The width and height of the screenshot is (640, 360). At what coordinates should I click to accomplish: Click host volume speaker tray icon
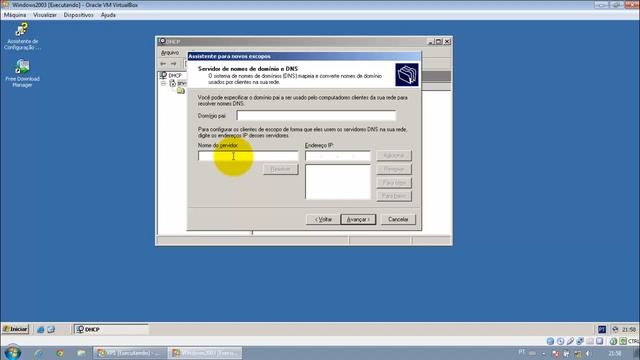(588, 353)
